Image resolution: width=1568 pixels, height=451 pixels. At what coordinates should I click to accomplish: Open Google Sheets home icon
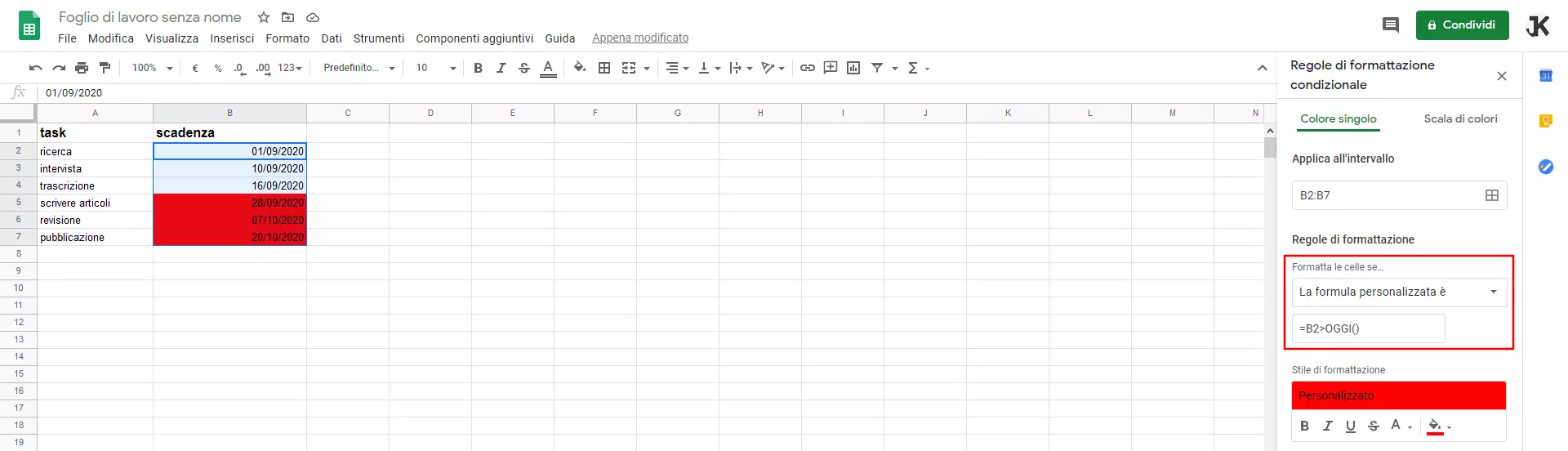pos(29,25)
